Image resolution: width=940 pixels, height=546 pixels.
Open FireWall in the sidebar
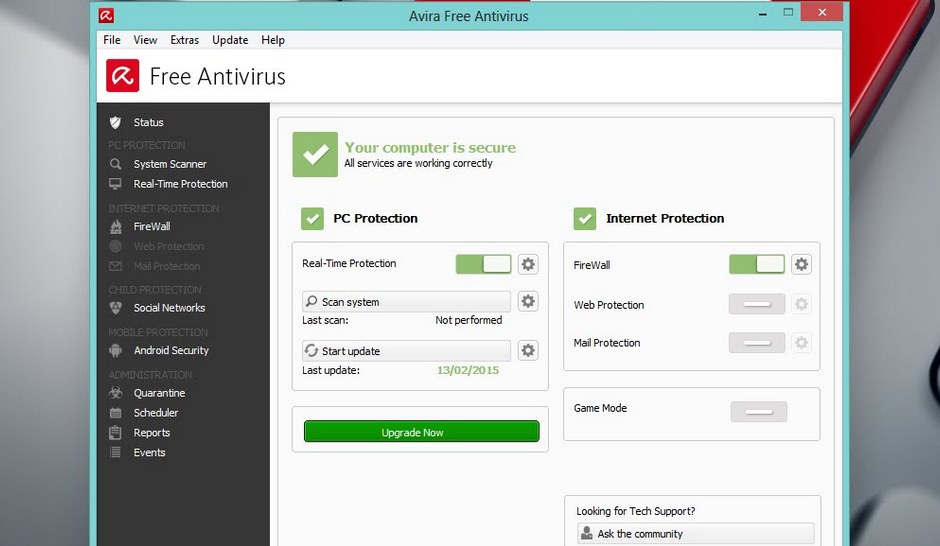click(152, 227)
